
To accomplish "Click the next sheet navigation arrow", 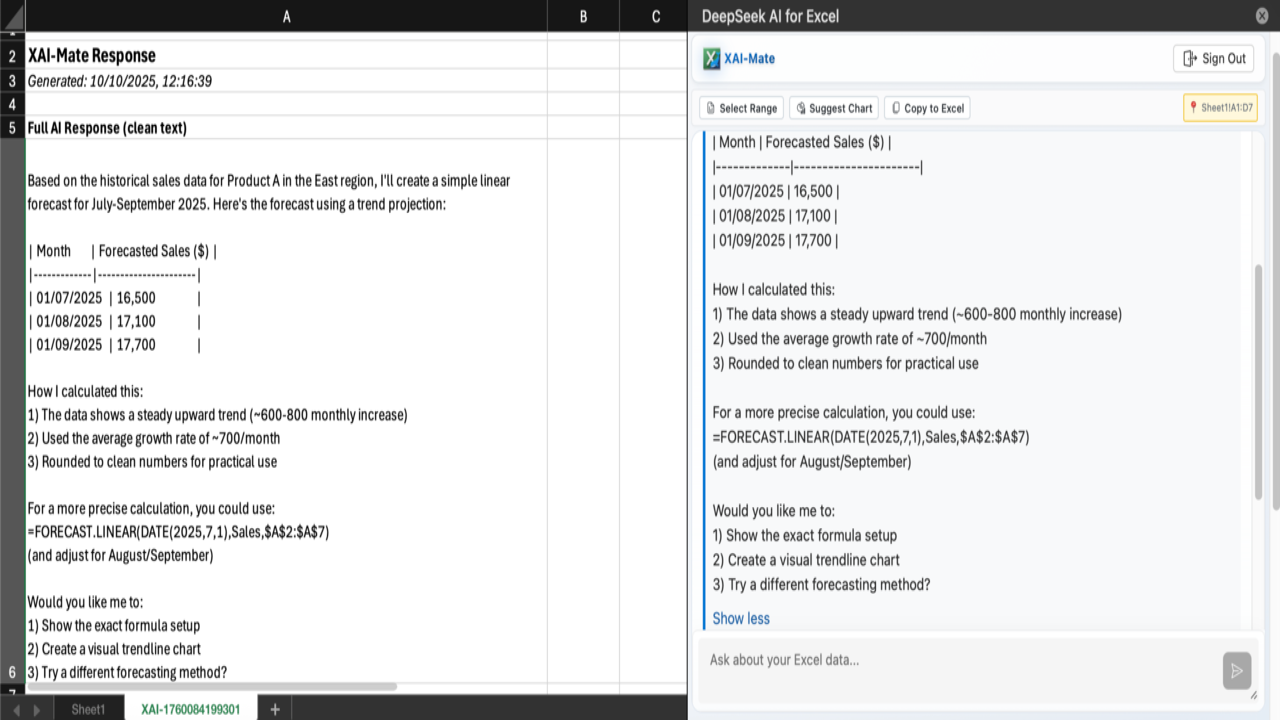I will (x=38, y=710).
